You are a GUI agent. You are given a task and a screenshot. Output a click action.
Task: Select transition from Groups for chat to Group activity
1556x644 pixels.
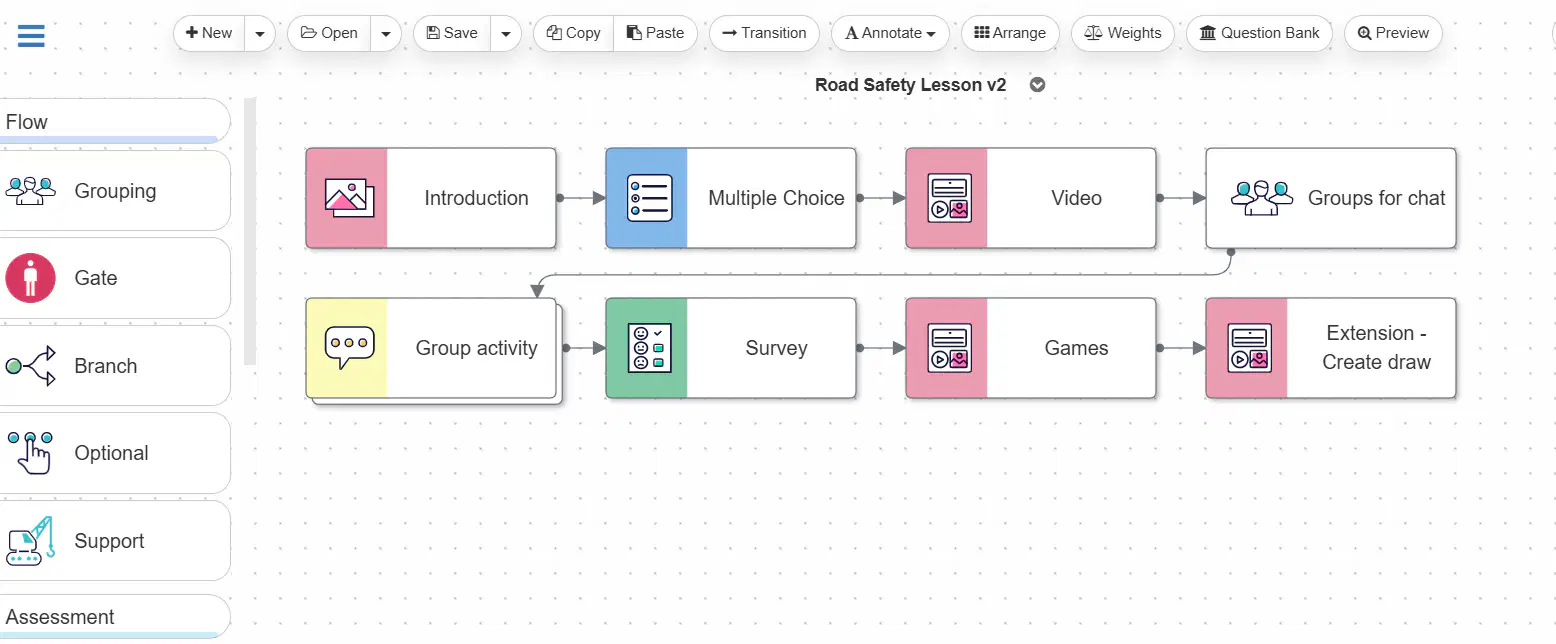click(x=884, y=273)
